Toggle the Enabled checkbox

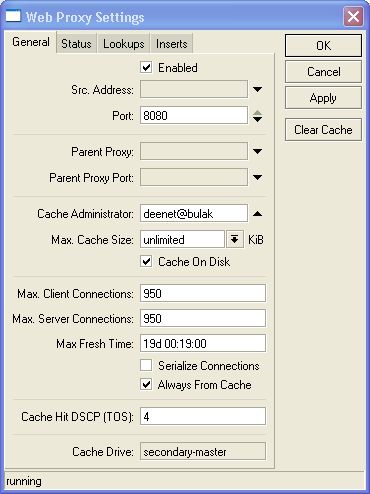(x=146, y=68)
